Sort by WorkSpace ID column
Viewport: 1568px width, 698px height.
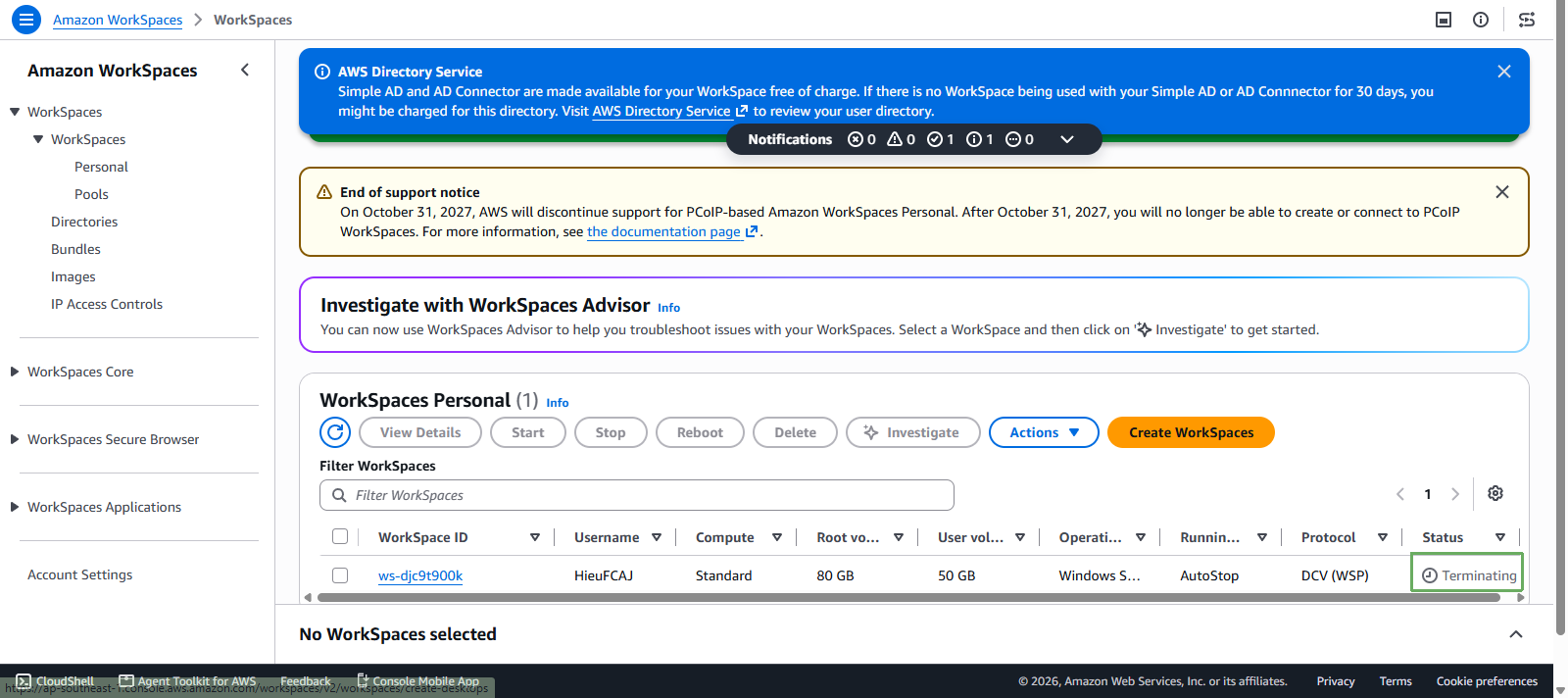(535, 537)
